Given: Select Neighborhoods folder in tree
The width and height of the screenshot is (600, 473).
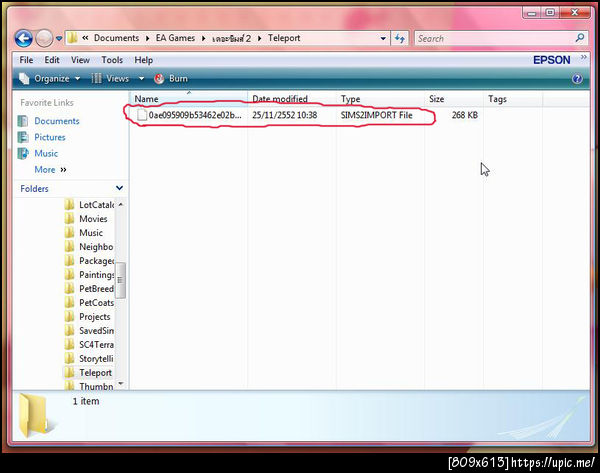Looking at the screenshot, I should click(96, 247).
